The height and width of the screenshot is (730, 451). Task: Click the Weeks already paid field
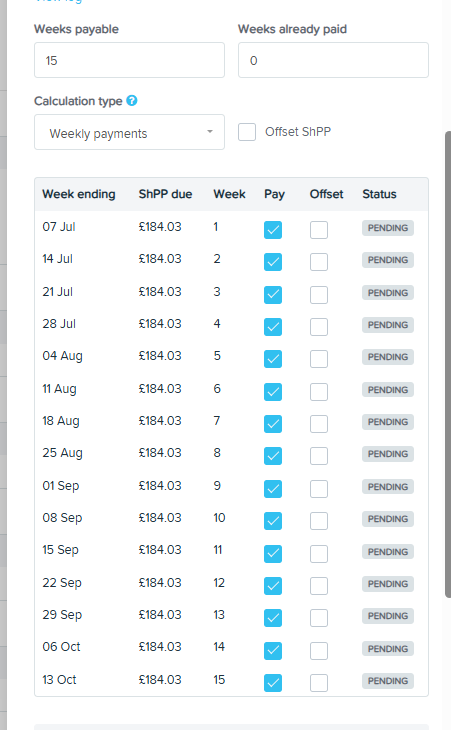pos(333,60)
